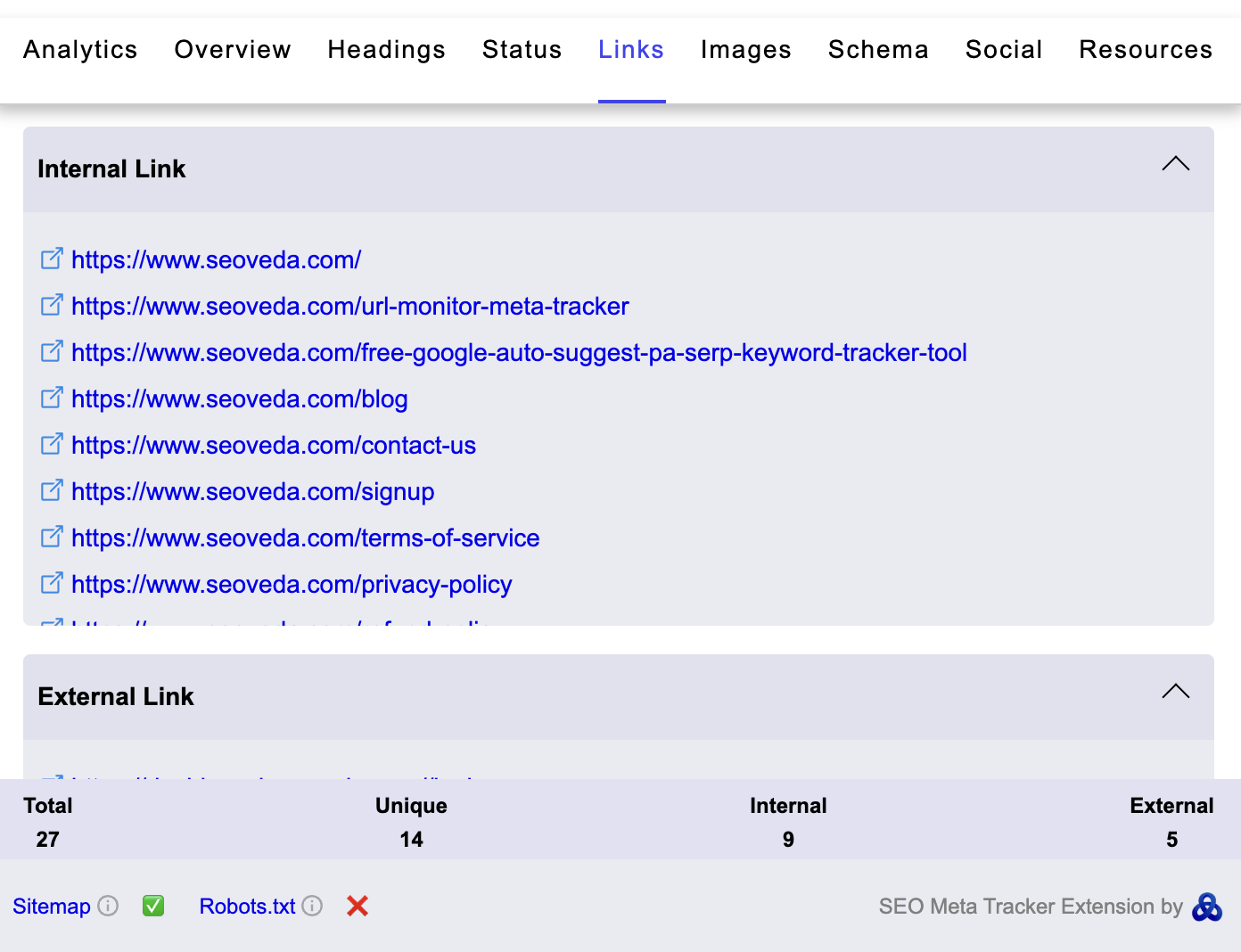Click the External count 5
This screenshot has width=1241, height=952.
pos(1172,840)
